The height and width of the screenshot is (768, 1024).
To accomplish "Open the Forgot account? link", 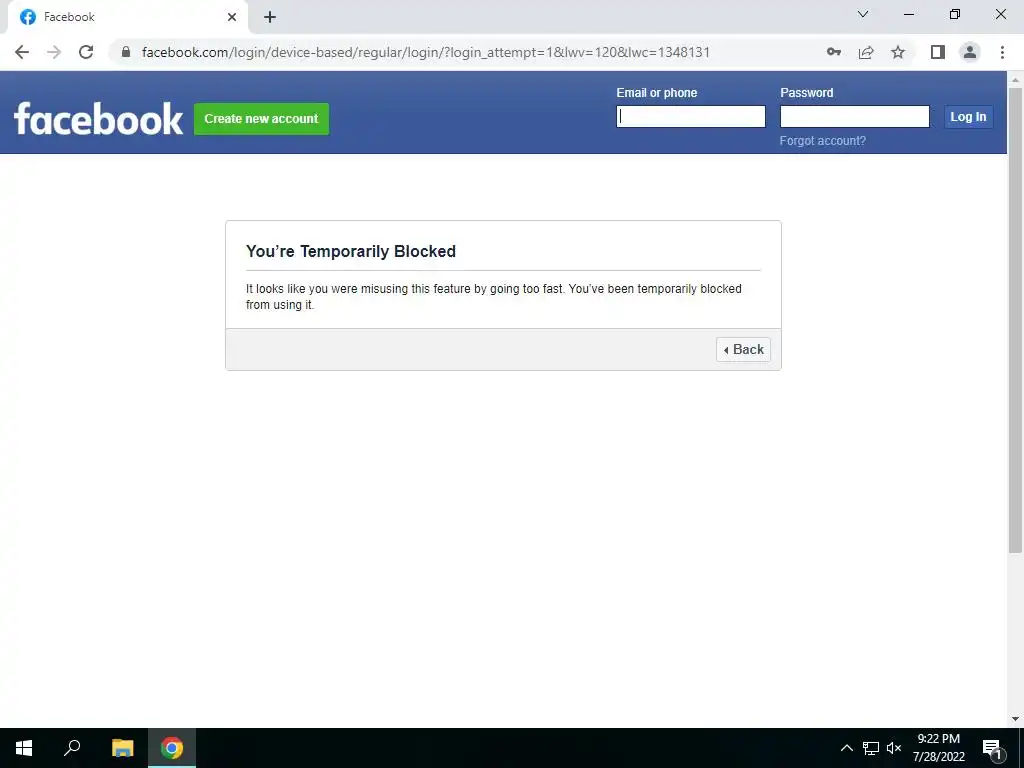I will (823, 140).
